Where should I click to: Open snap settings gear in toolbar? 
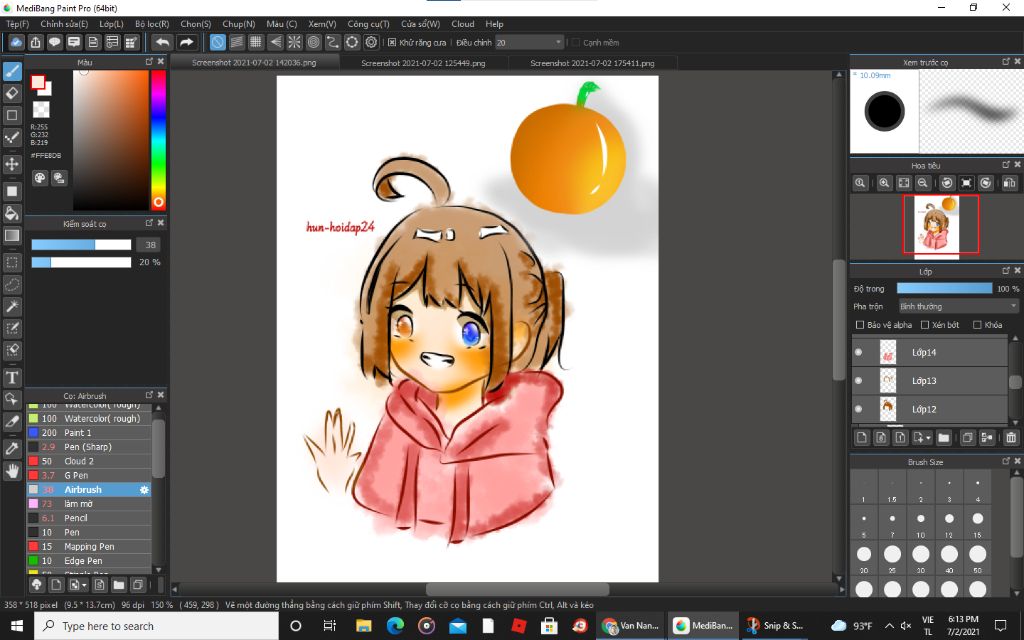coord(372,42)
